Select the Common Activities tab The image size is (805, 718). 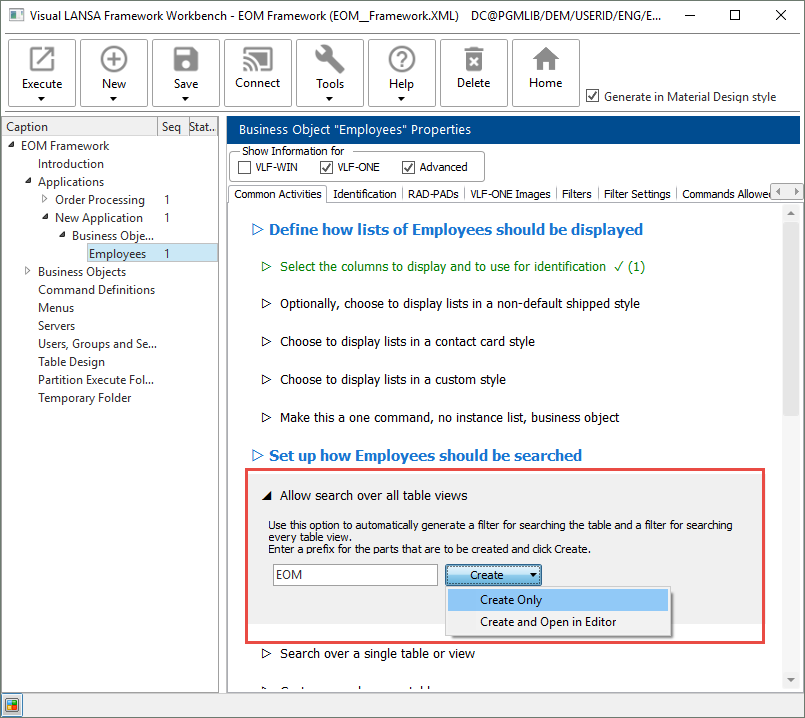click(277, 194)
